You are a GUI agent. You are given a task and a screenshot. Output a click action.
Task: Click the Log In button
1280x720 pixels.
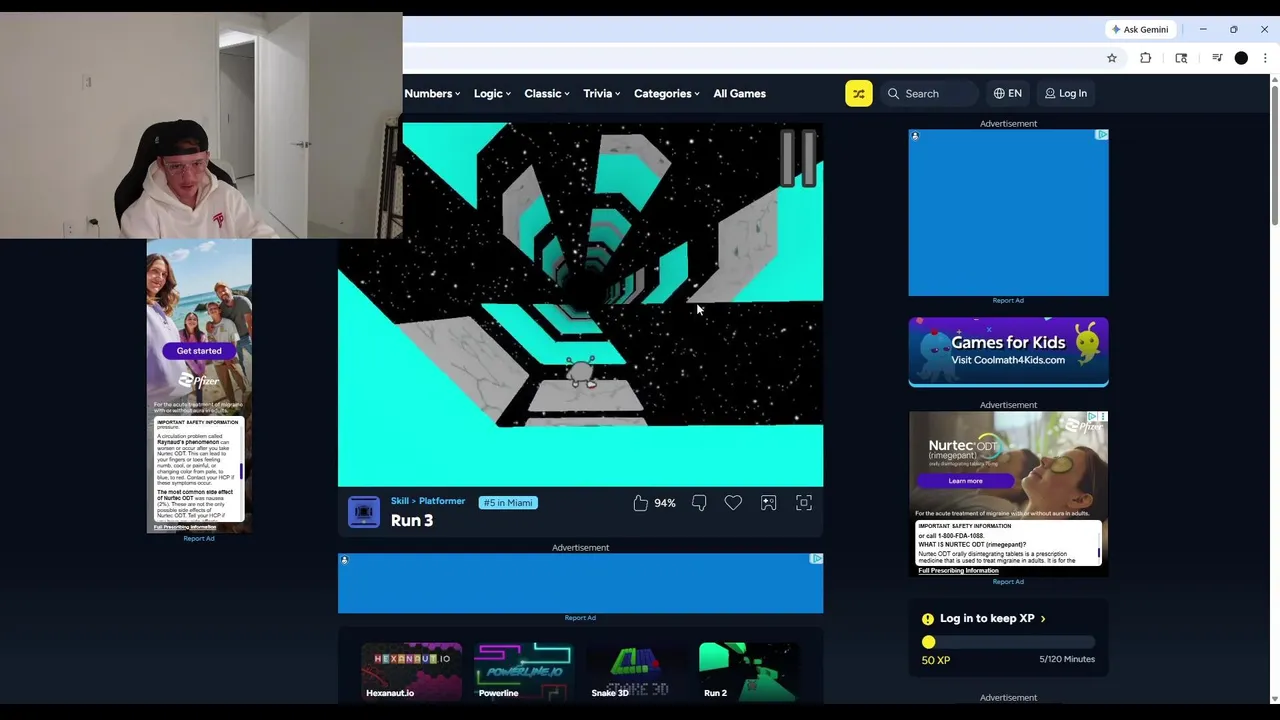1066,93
